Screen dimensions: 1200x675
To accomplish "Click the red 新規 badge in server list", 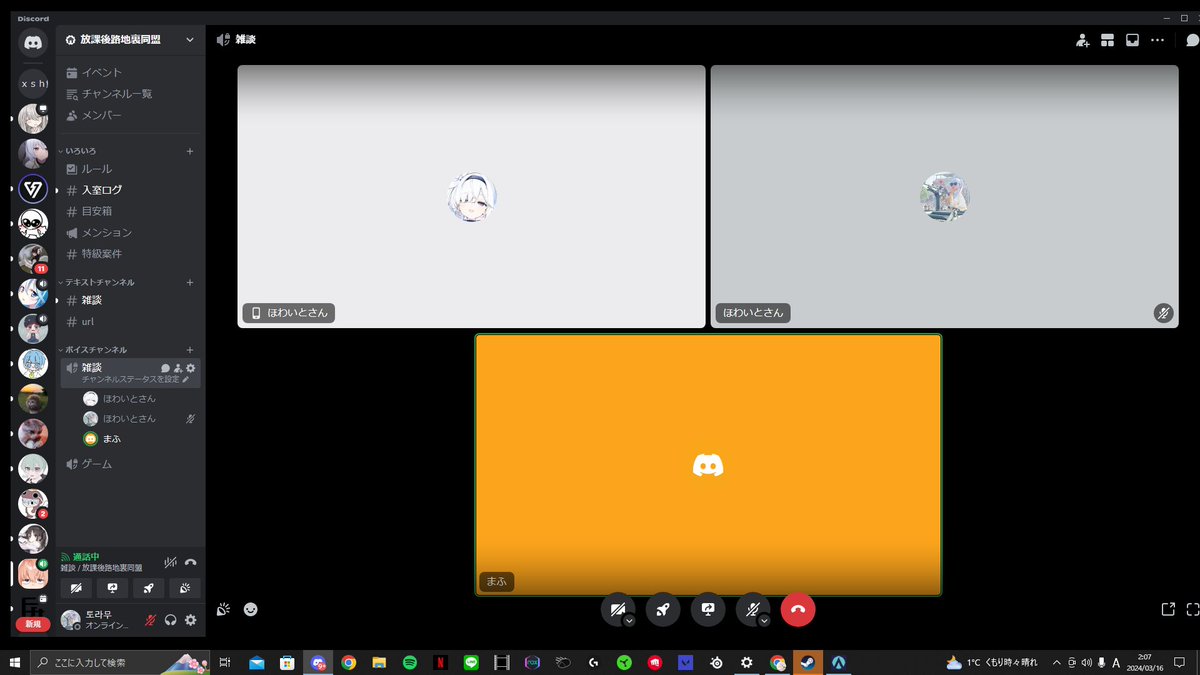I will coord(33,624).
